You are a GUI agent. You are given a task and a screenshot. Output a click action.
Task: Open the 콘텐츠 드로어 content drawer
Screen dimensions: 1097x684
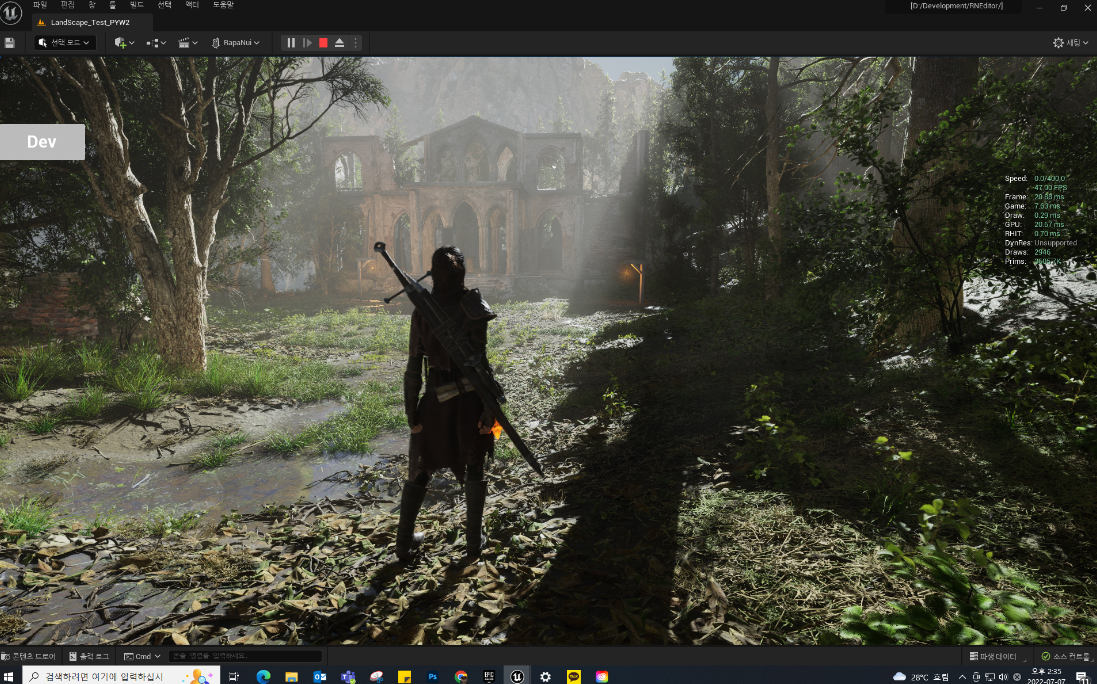[x=29, y=656]
